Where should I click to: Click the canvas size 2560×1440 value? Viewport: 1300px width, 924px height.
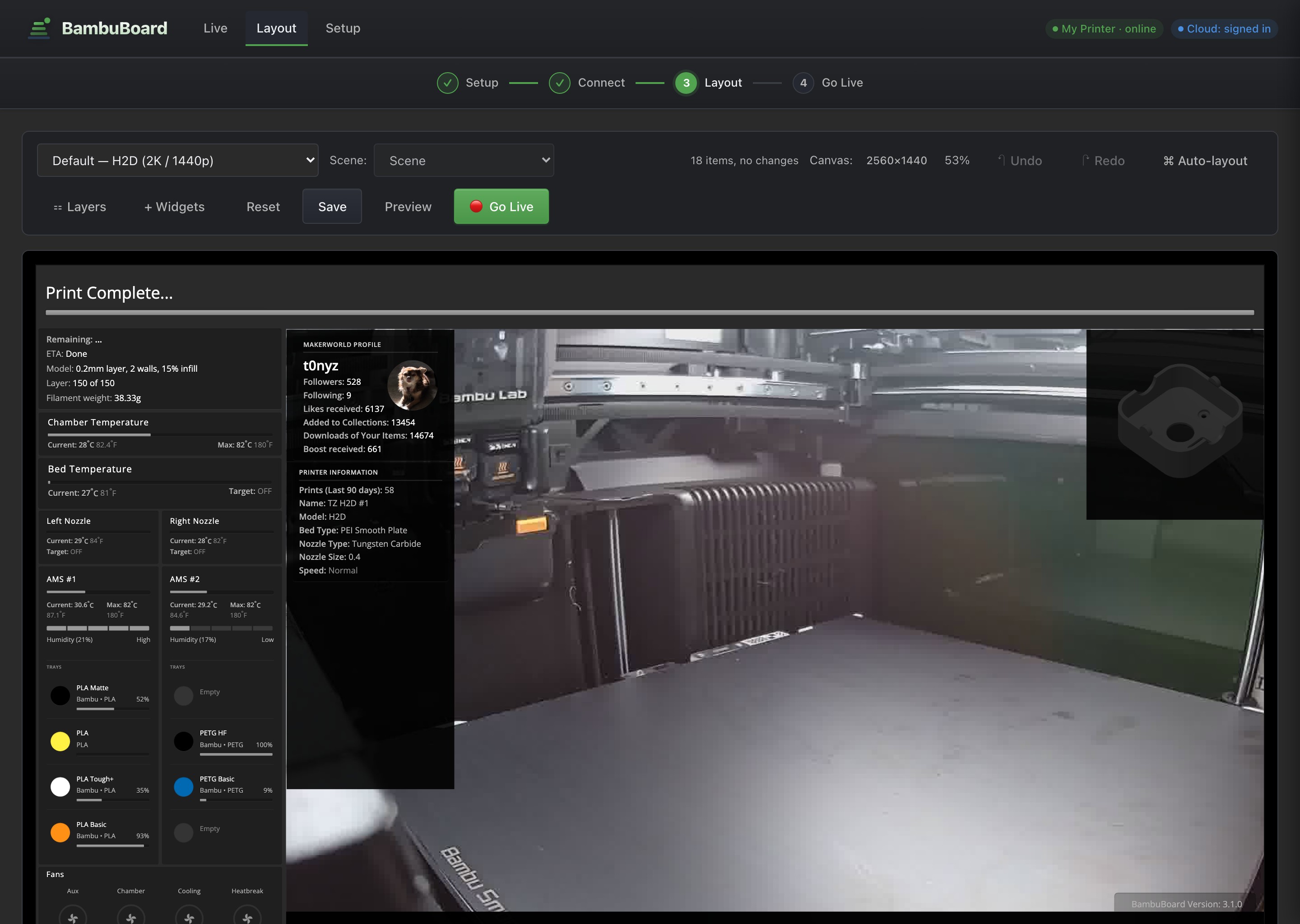896,161
